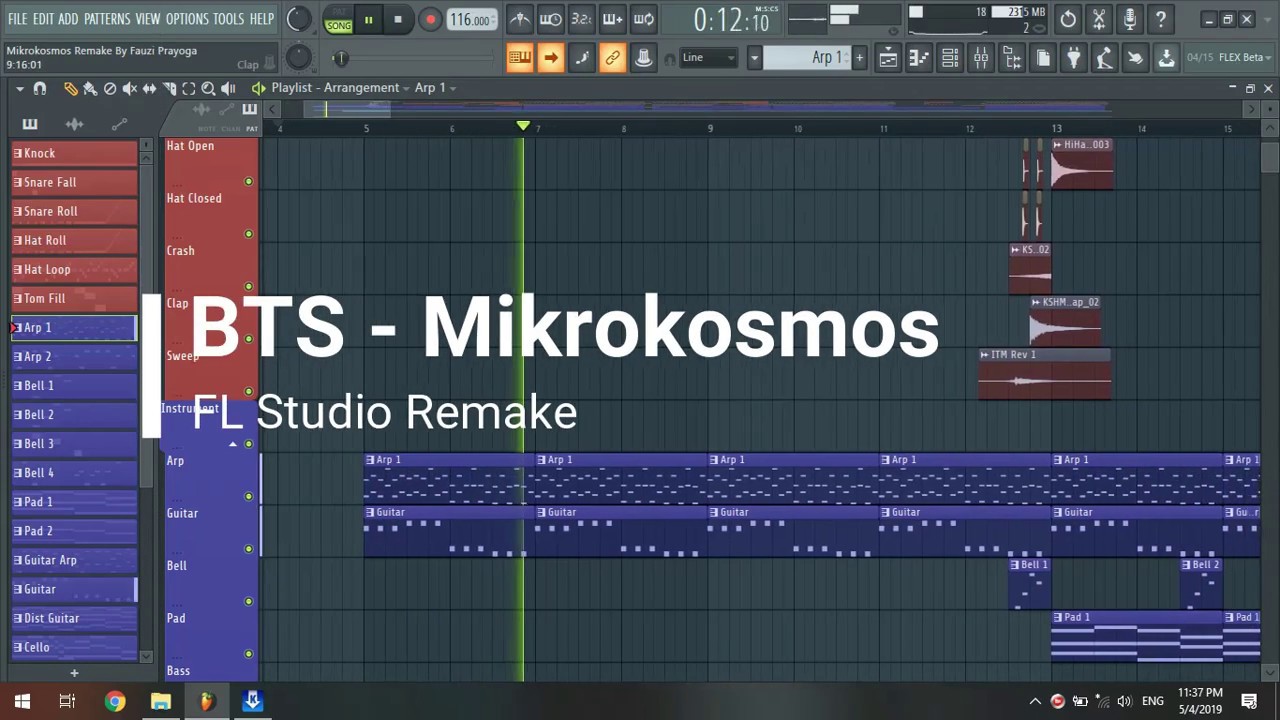Open the pattern selector dropdown arrow

pyautogui.click(x=755, y=58)
